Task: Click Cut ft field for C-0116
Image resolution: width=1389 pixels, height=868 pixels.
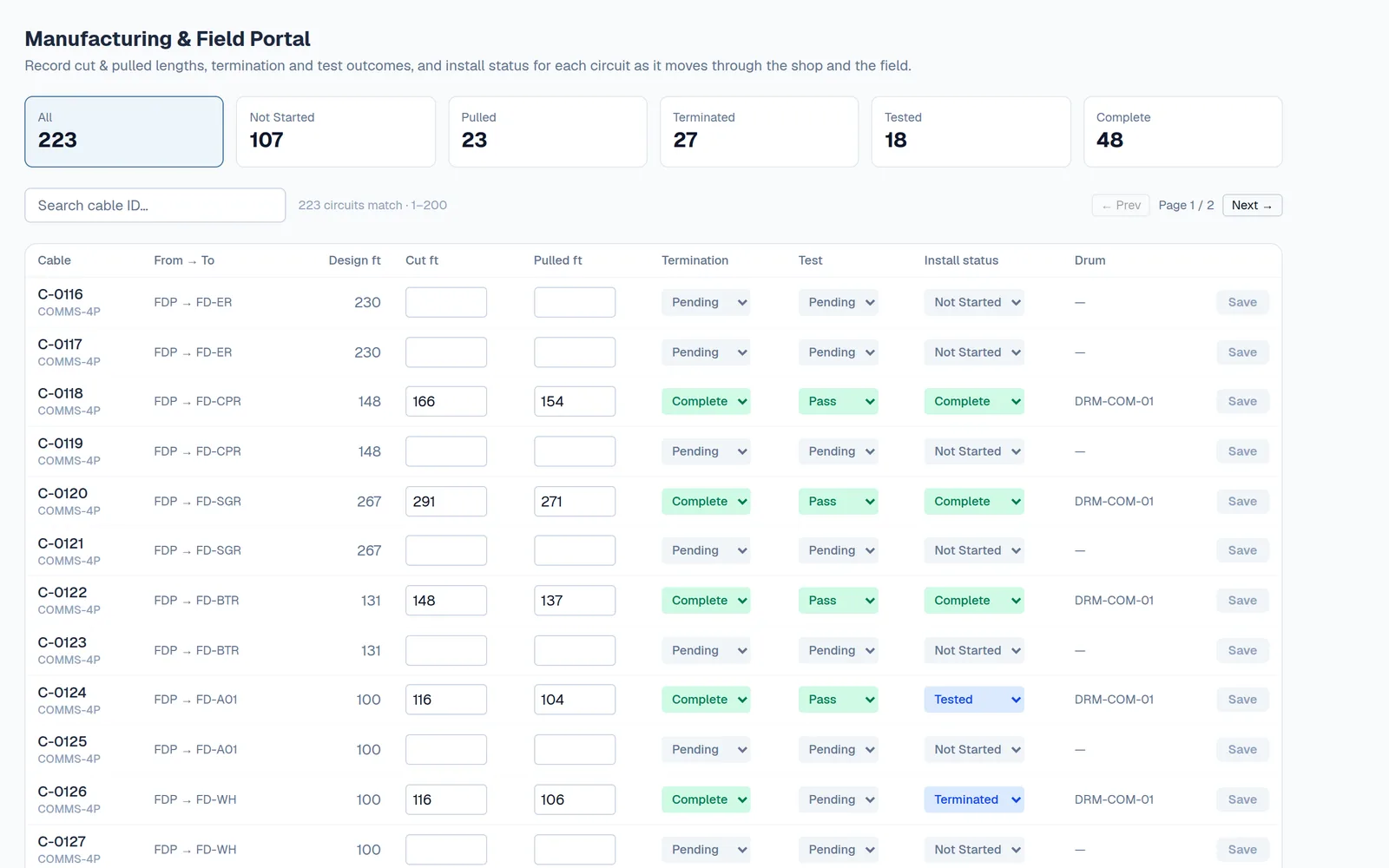Action: tap(446, 302)
